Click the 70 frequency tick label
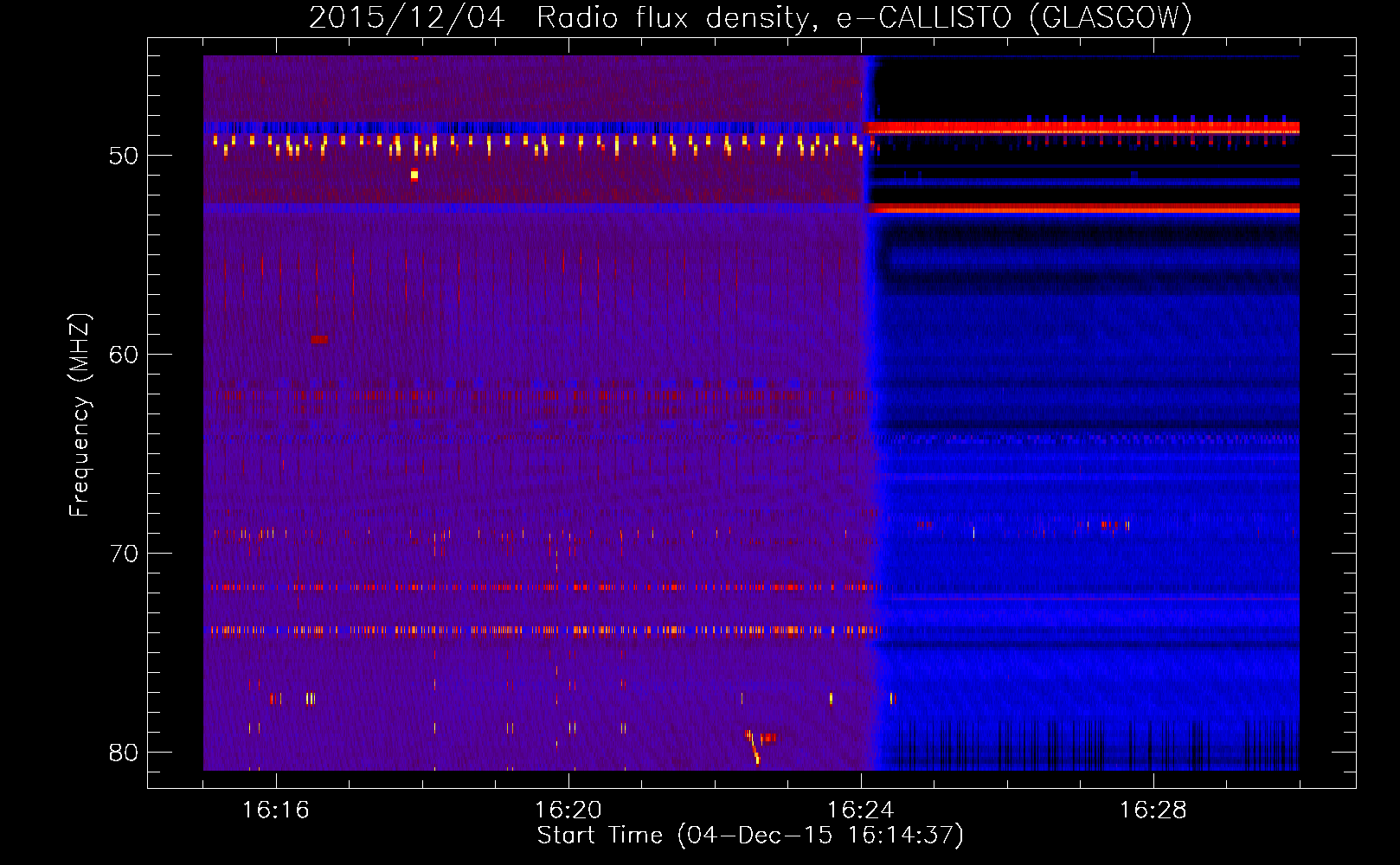 click(125, 554)
